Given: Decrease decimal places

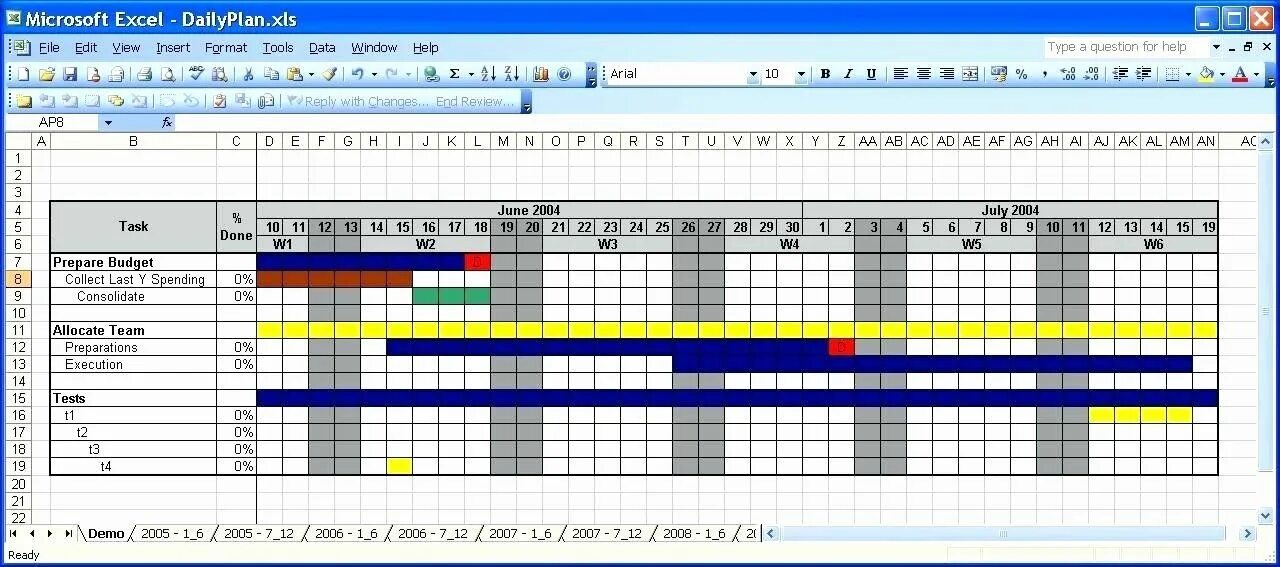Looking at the screenshot, I should [1090, 74].
